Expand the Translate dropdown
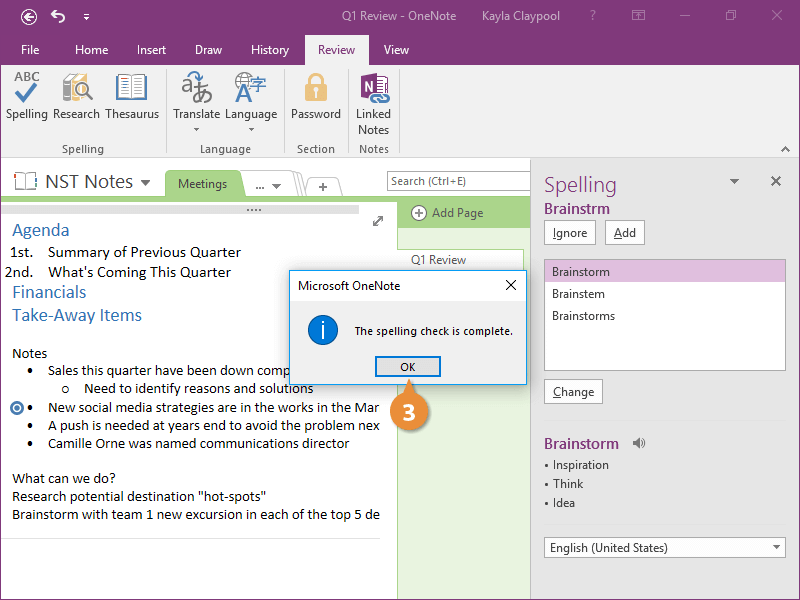This screenshot has width=800, height=600. (196, 128)
